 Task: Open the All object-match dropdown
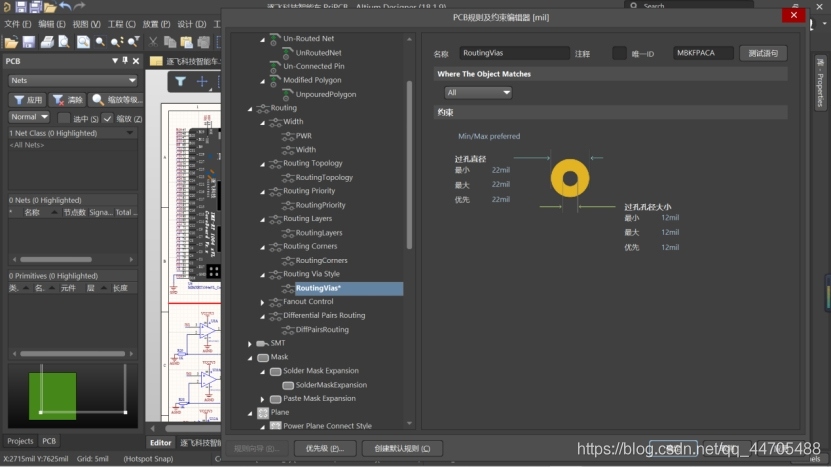(478, 92)
